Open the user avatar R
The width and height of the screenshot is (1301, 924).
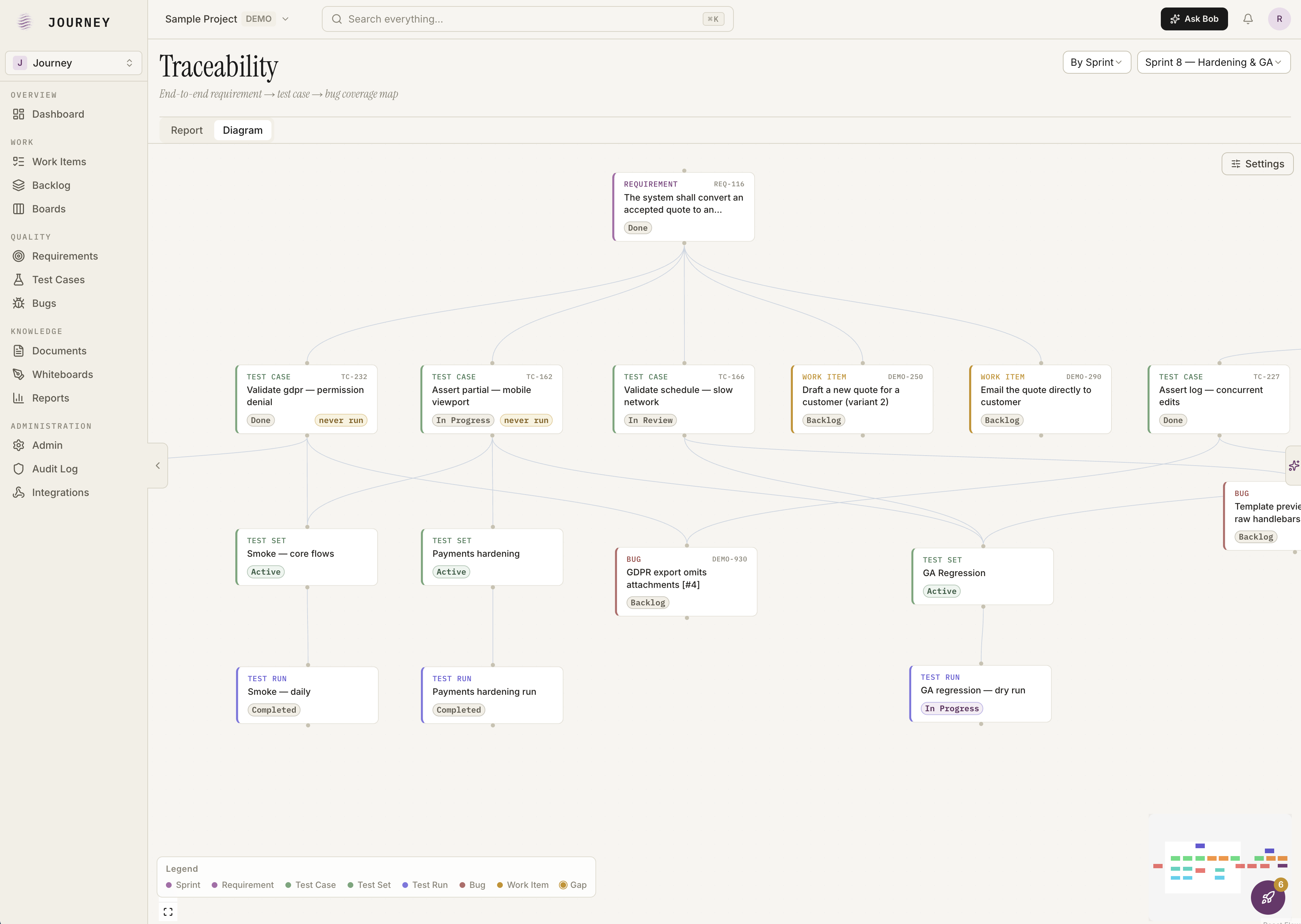(1280, 19)
